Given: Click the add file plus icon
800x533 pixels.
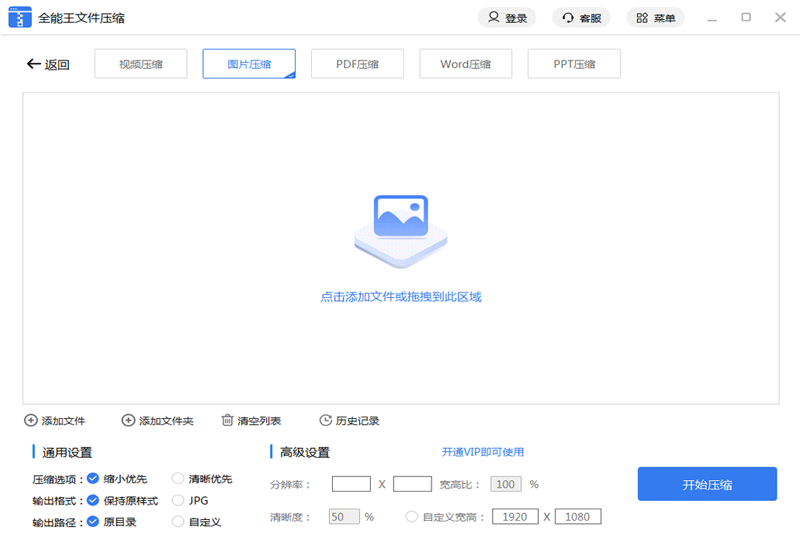Looking at the screenshot, I should click(31, 421).
